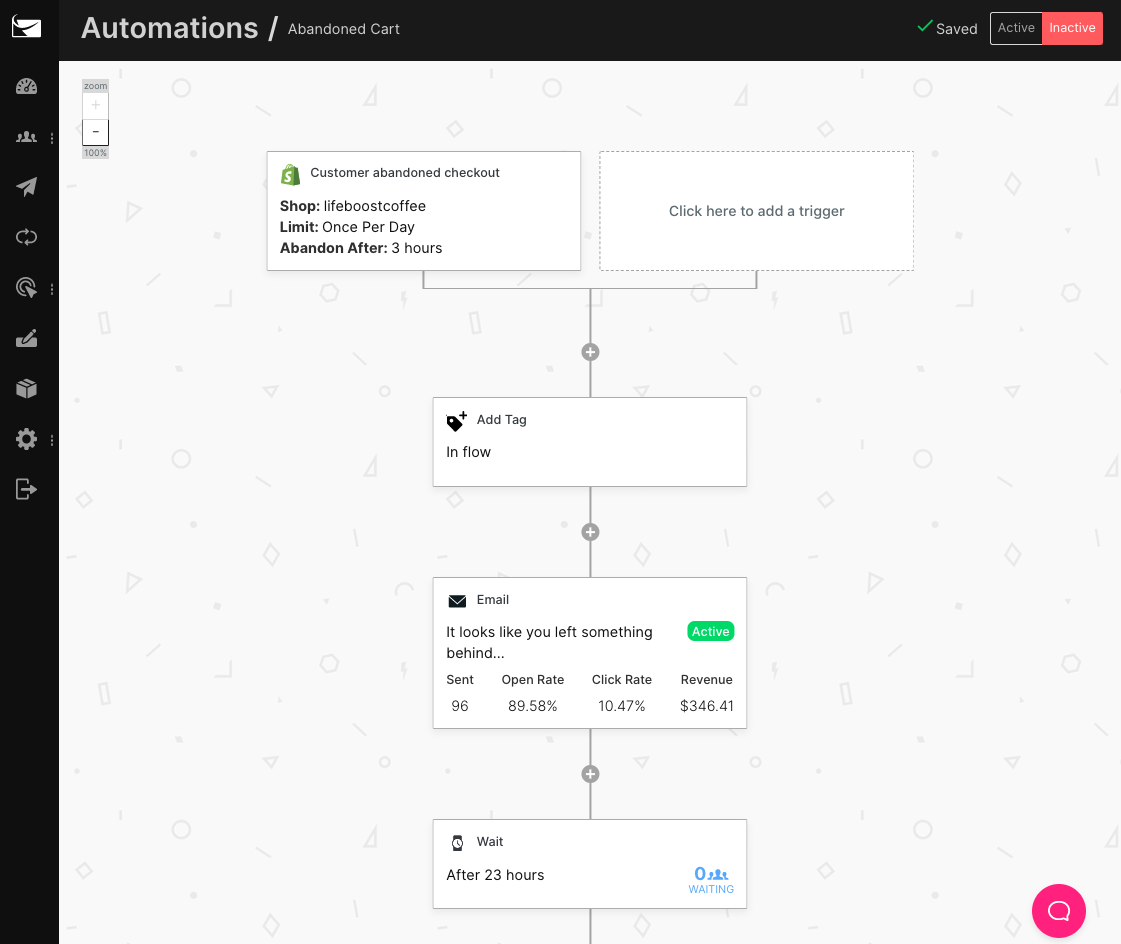
Task: Click the 'Abandon After: 3 hours' line
Action: tap(361, 248)
